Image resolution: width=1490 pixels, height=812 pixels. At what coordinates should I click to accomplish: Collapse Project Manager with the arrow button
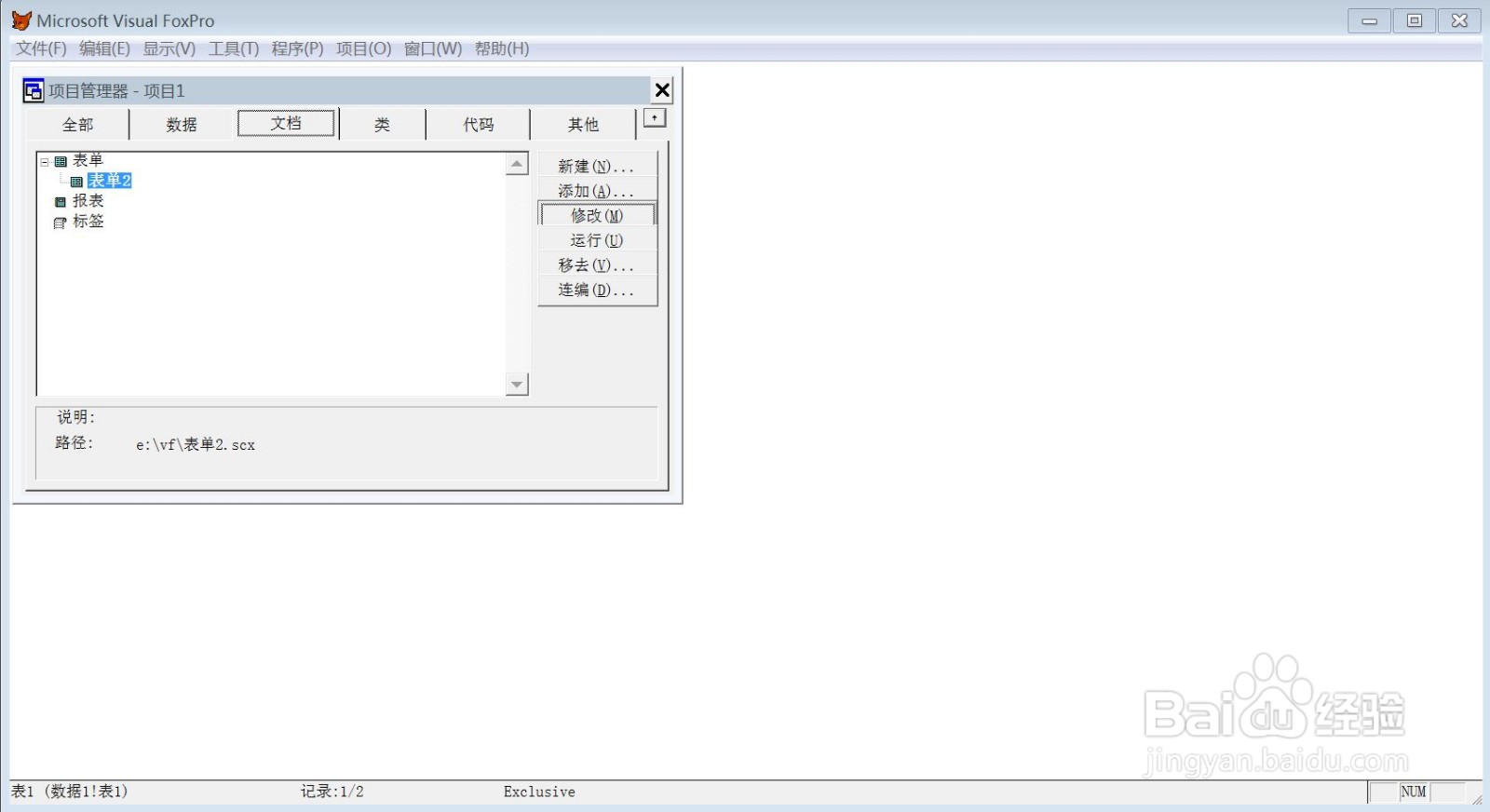[x=655, y=118]
